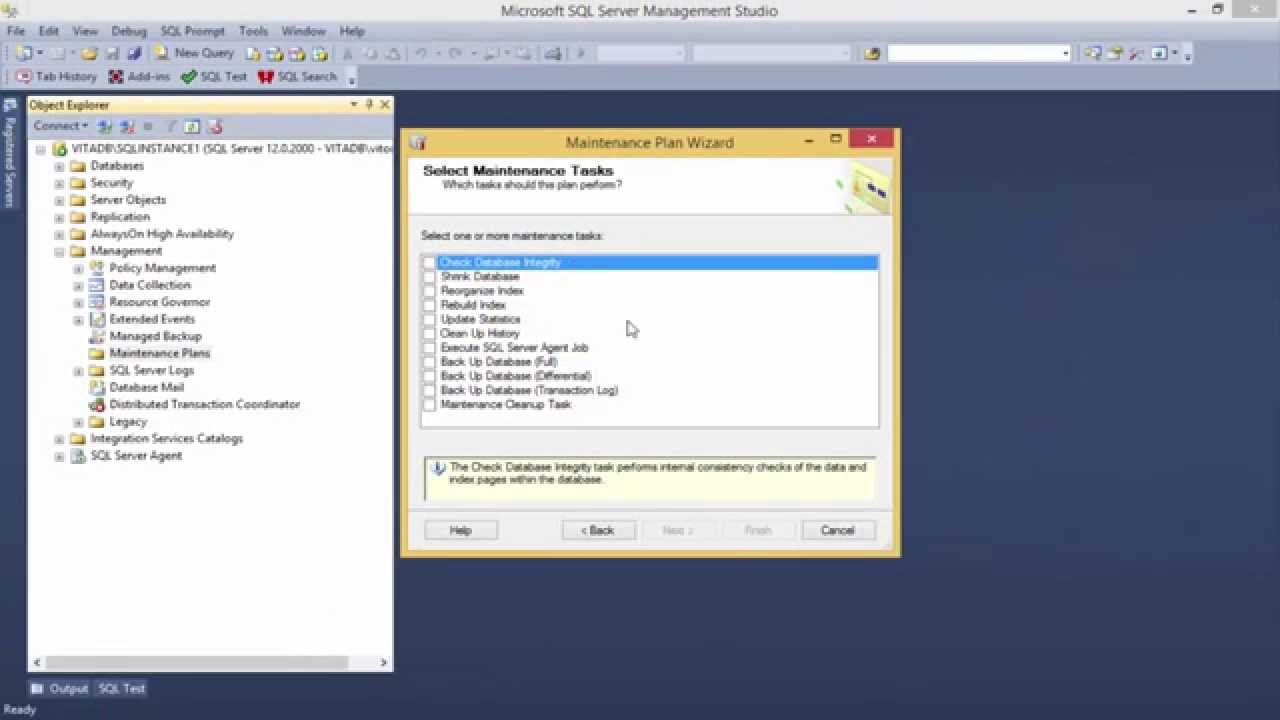
Task: Select Back Up Database (Transaction Log) in the list
Action: click(x=529, y=390)
